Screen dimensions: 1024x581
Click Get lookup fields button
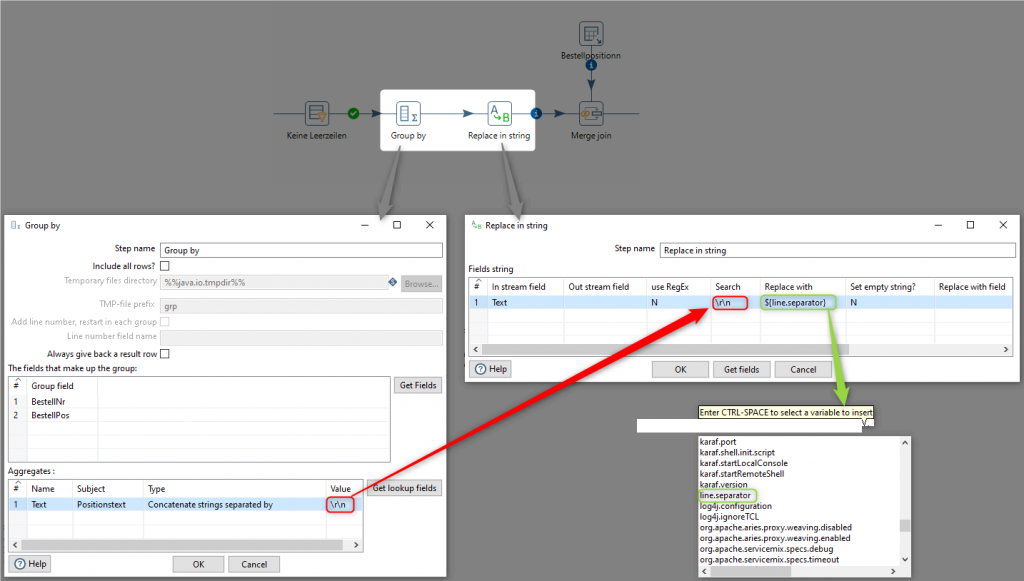404,489
